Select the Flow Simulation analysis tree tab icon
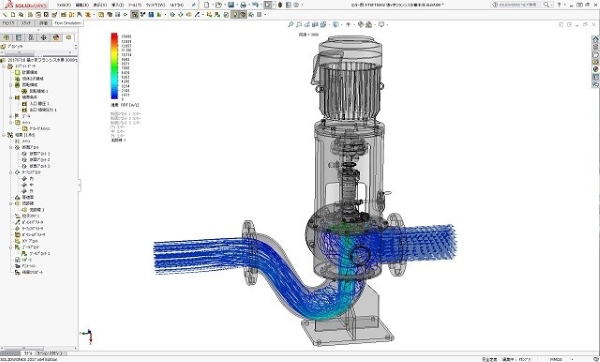Screen dimensions: 600x362 click(x=68, y=38)
